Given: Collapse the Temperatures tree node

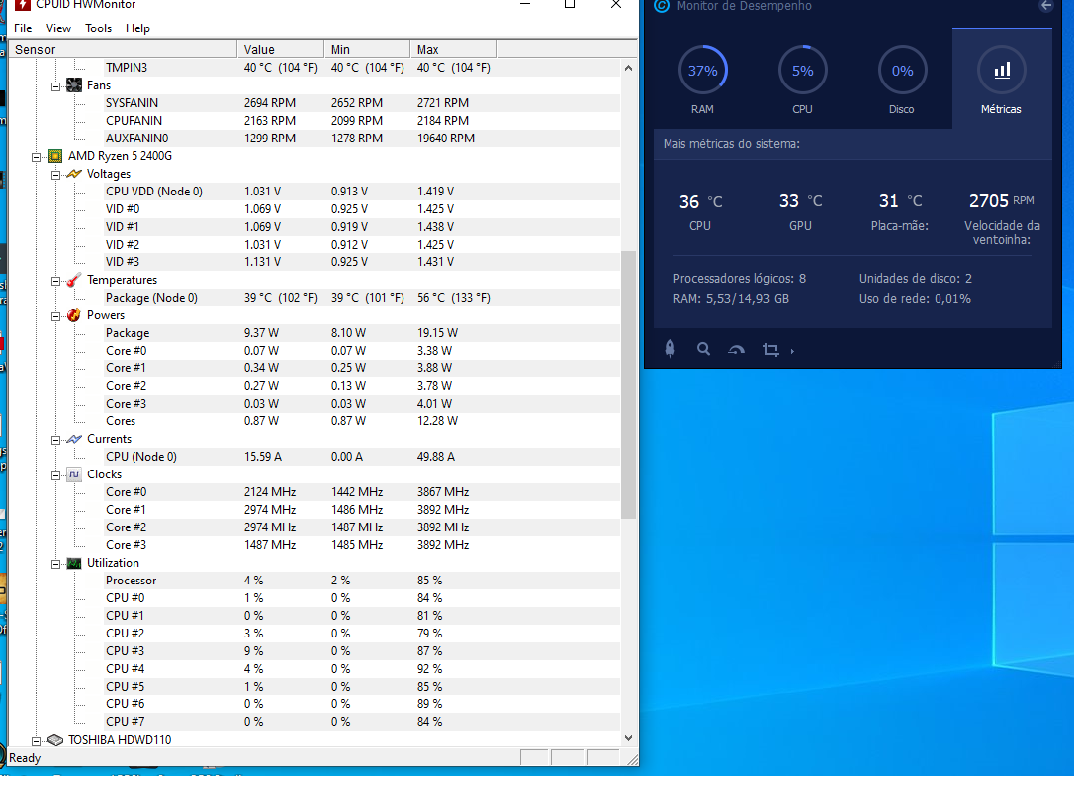Looking at the screenshot, I should pyautogui.click(x=55, y=281).
